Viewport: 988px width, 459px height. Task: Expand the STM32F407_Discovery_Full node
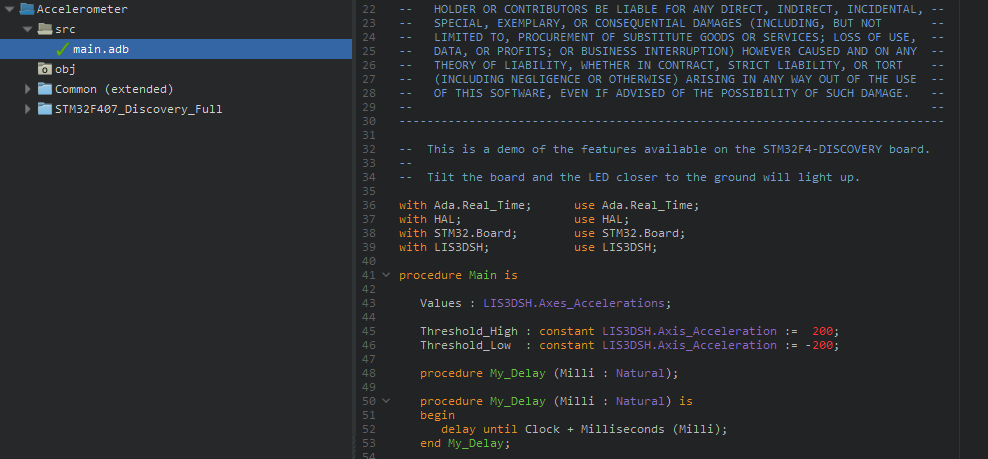click(28, 109)
